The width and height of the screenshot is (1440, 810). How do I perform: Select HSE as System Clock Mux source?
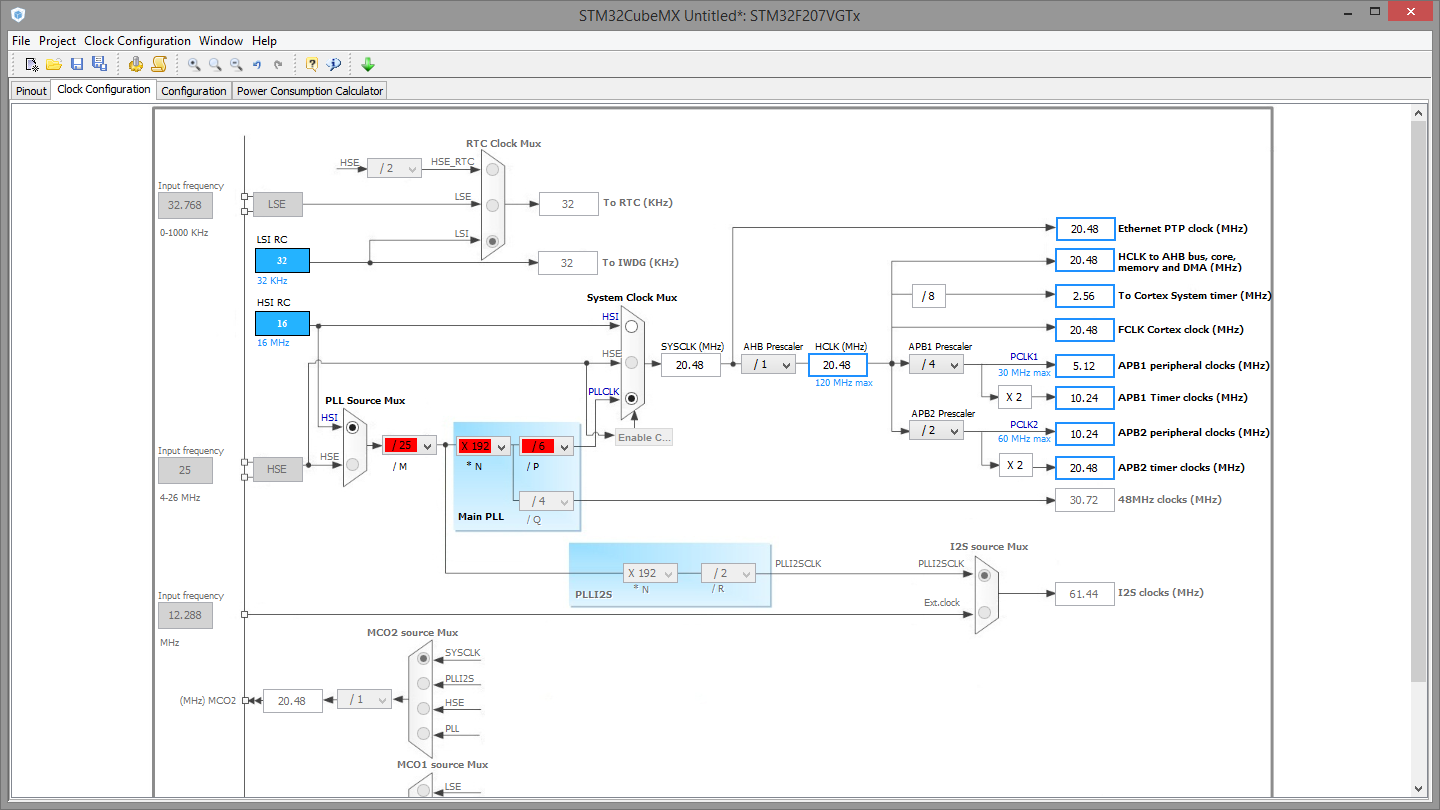tap(631, 362)
